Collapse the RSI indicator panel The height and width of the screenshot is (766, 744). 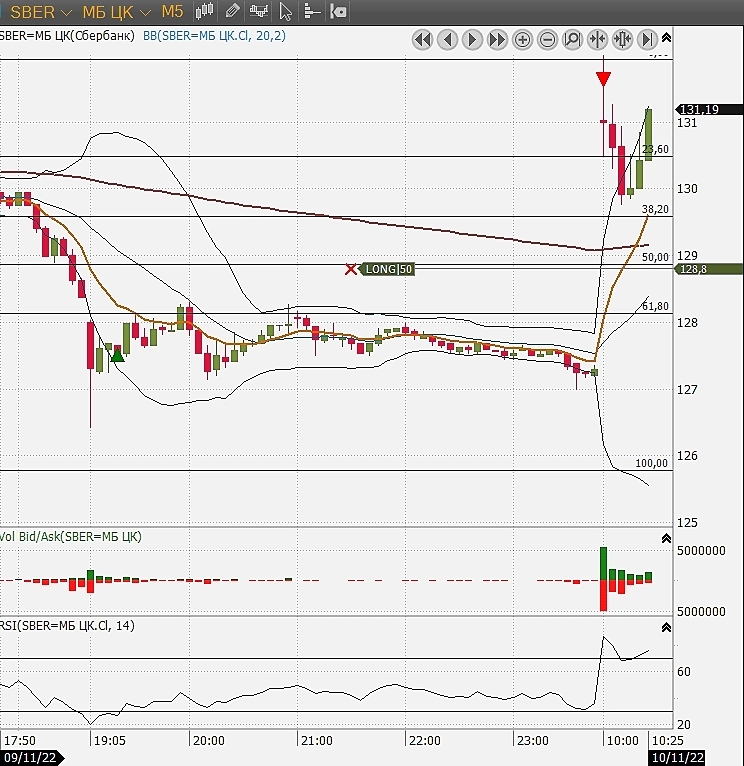coord(666,628)
